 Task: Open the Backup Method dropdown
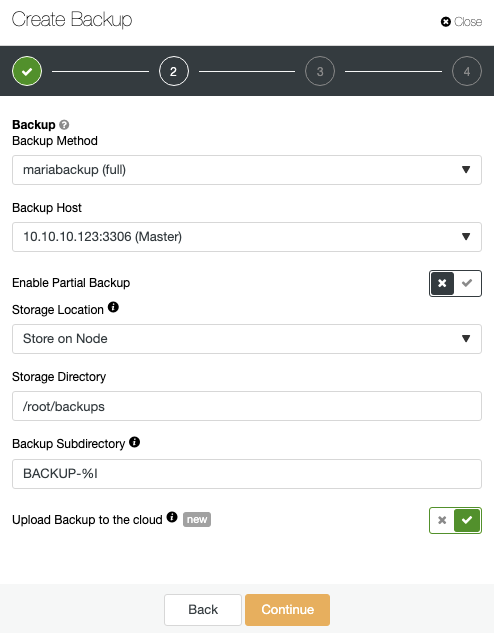point(247,170)
